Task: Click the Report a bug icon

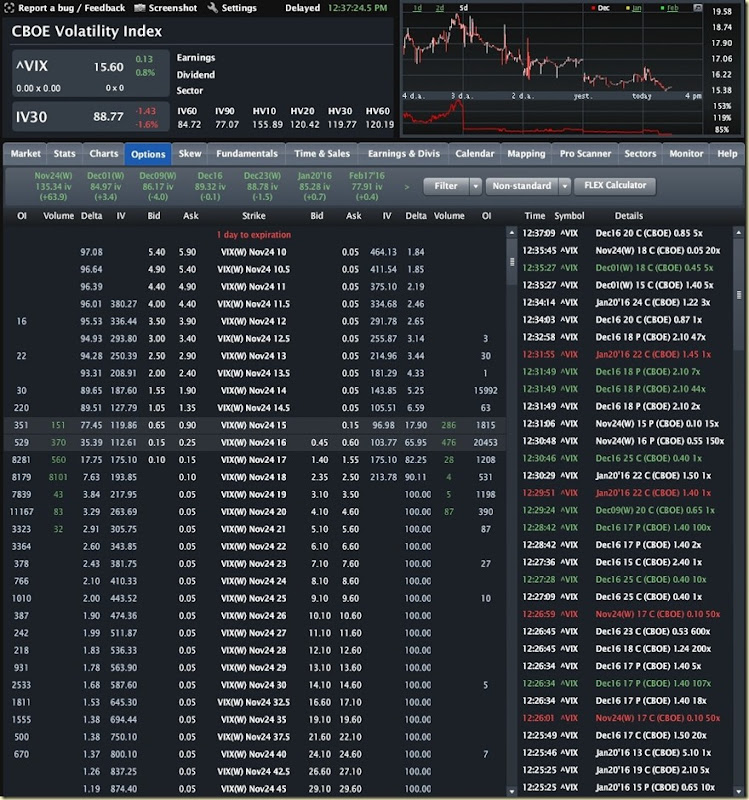Action: click(x=9, y=8)
